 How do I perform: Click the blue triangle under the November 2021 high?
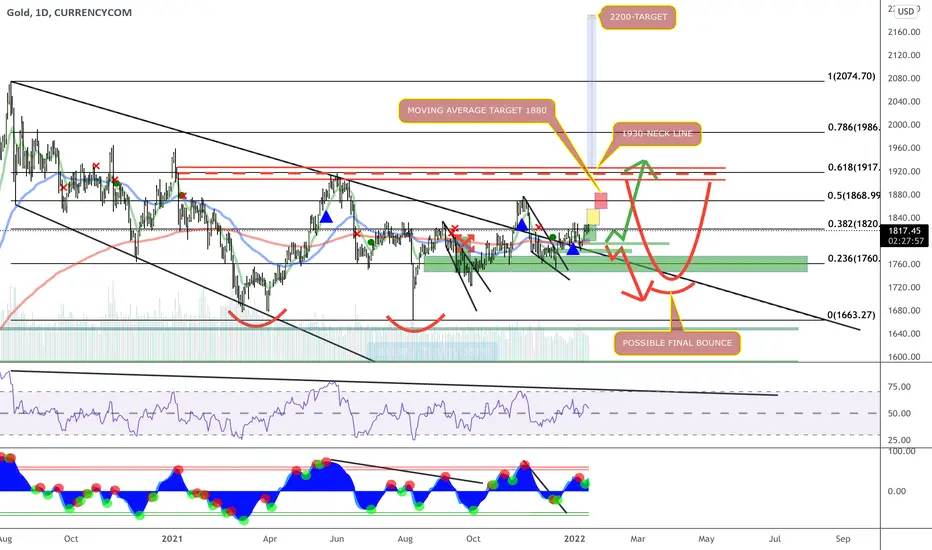coord(522,225)
